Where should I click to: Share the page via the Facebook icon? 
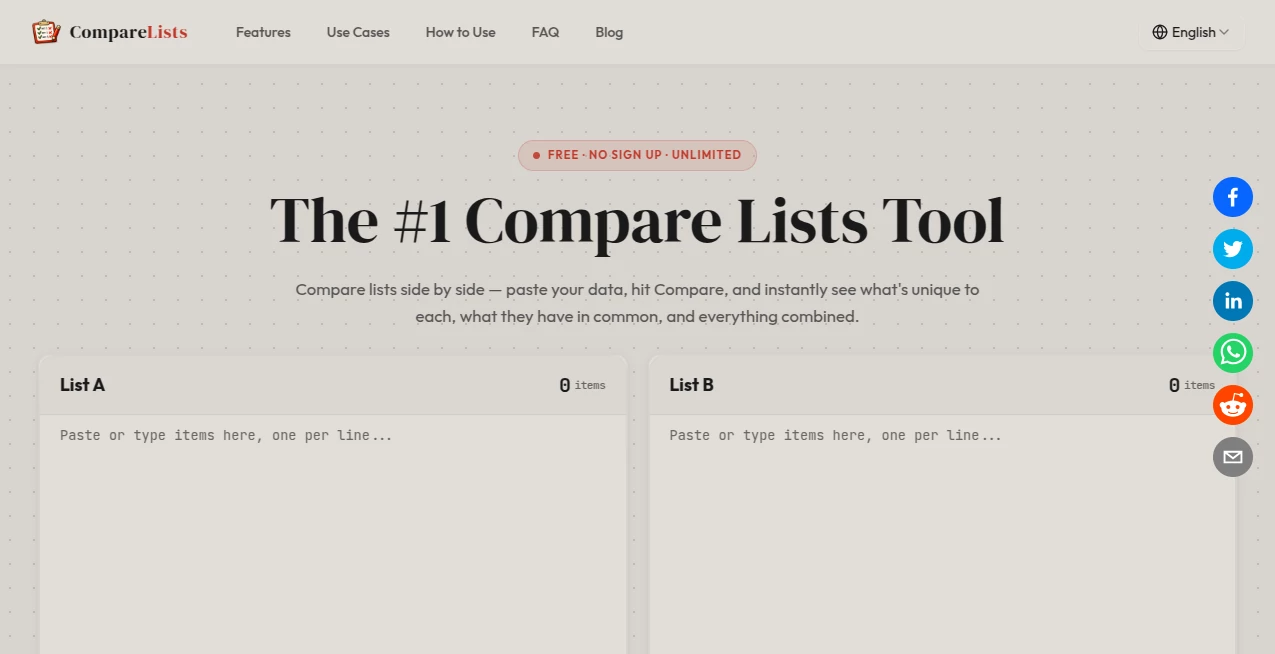(1232, 197)
